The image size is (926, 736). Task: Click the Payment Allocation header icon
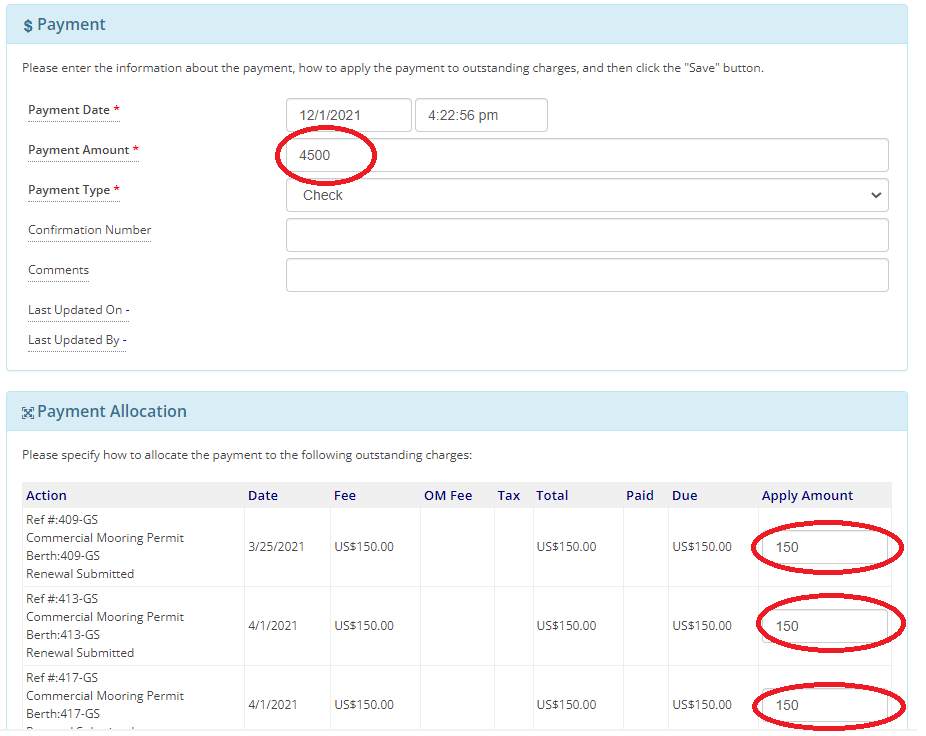point(28,412)
